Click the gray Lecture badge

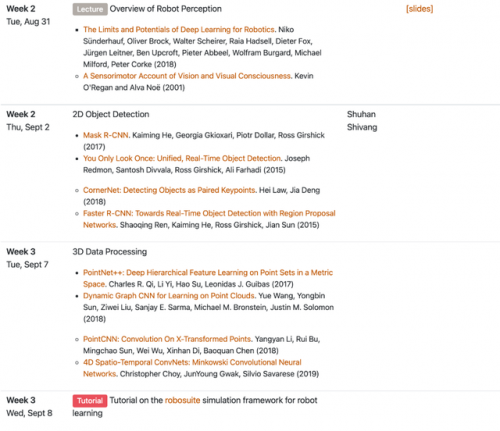(90, 9)
